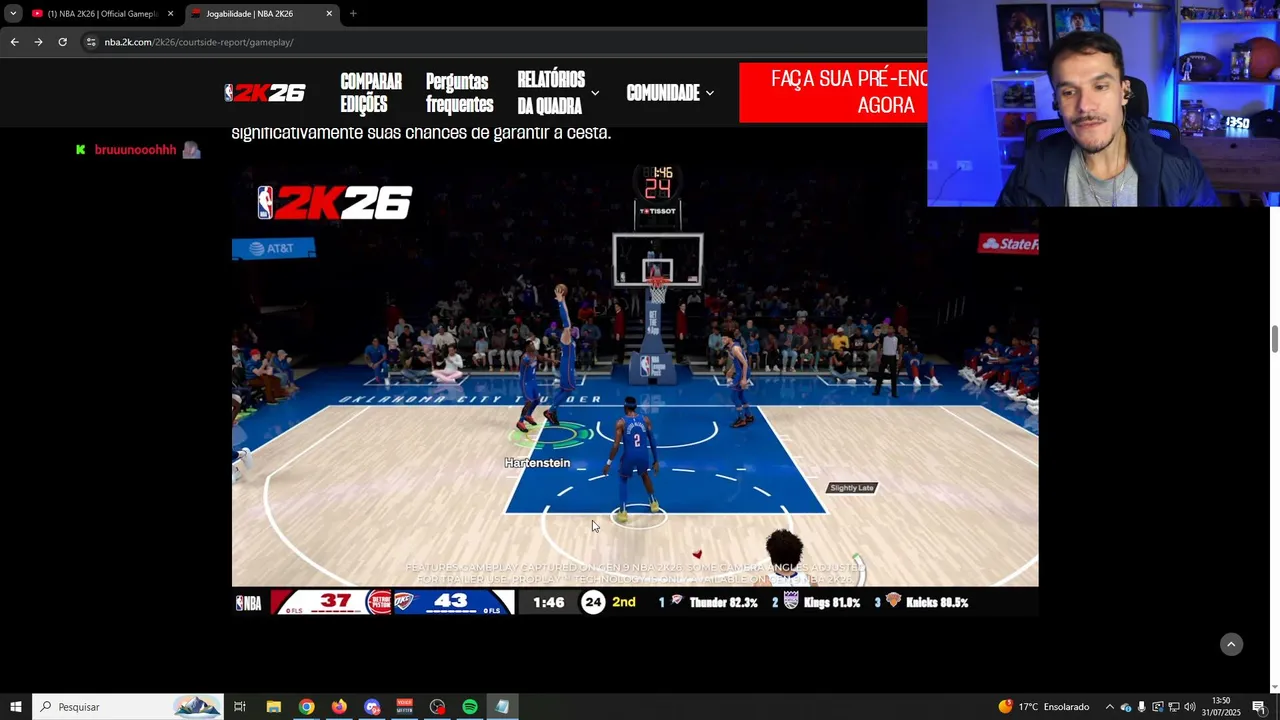Click the 'Pesquisar' taskbar search box
The width and height of the screenshot is (1280, 720).
click(x=128, y=707)
